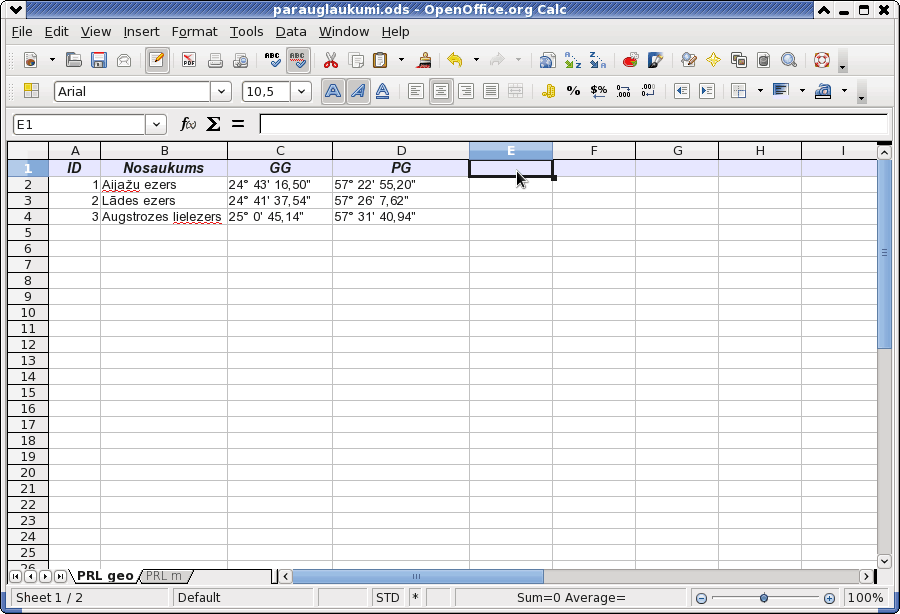Viewport: 900px width, 614px height.
Task: Open the Paste options dropdown arrow
Action: coord(401,60)
